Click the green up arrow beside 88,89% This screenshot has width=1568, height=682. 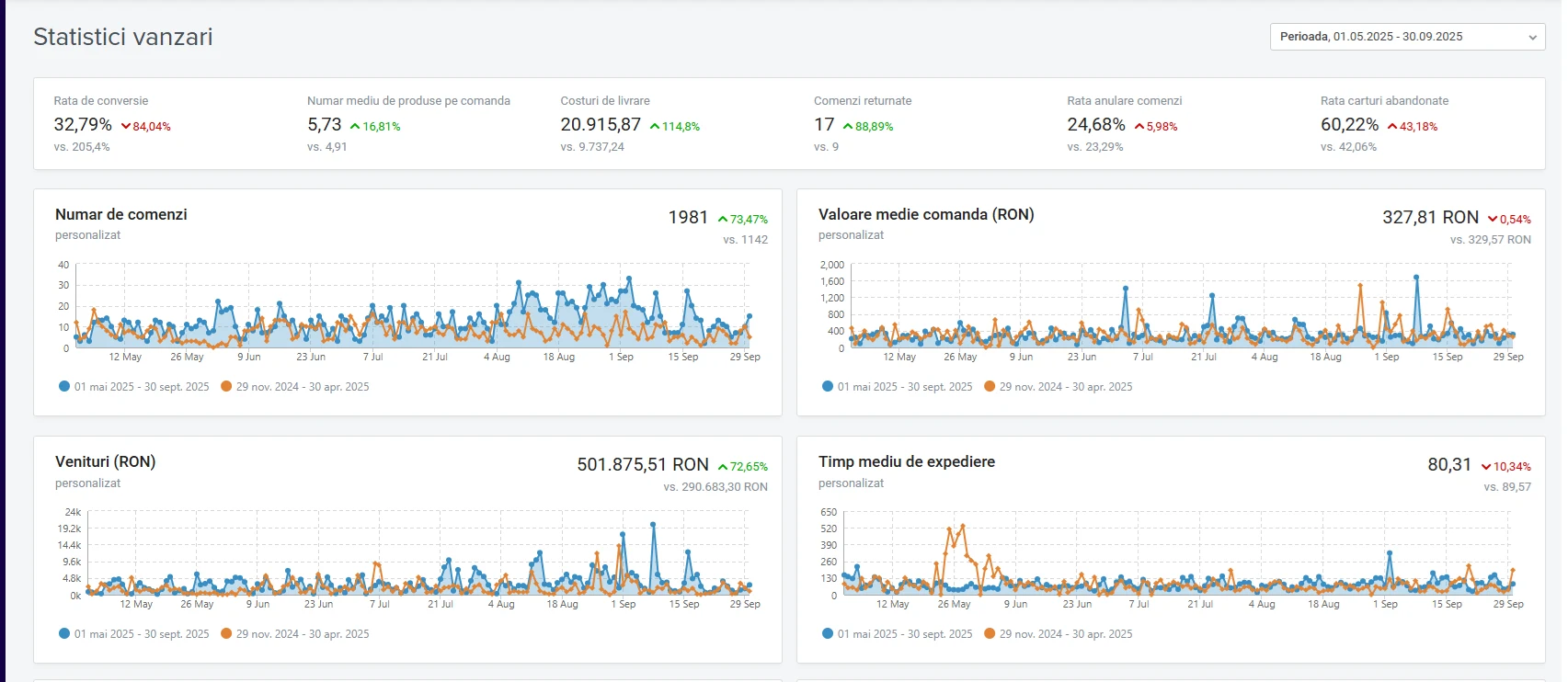(848, 127)
